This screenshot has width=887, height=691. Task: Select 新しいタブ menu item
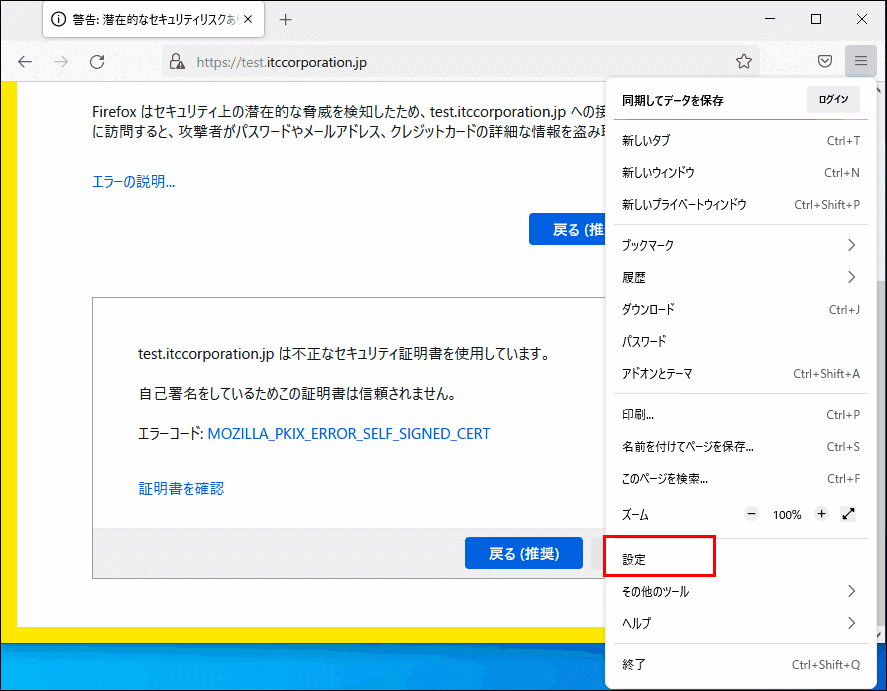(740, 141)
